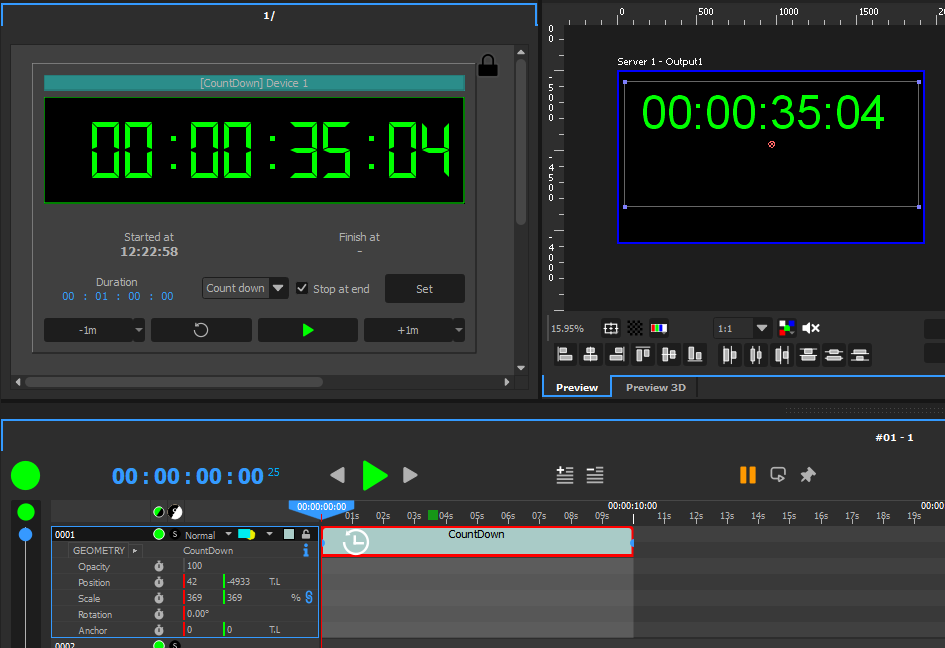Click the Opacity value 100
This screenshot has width=945, height=648.
click(194, 565)
